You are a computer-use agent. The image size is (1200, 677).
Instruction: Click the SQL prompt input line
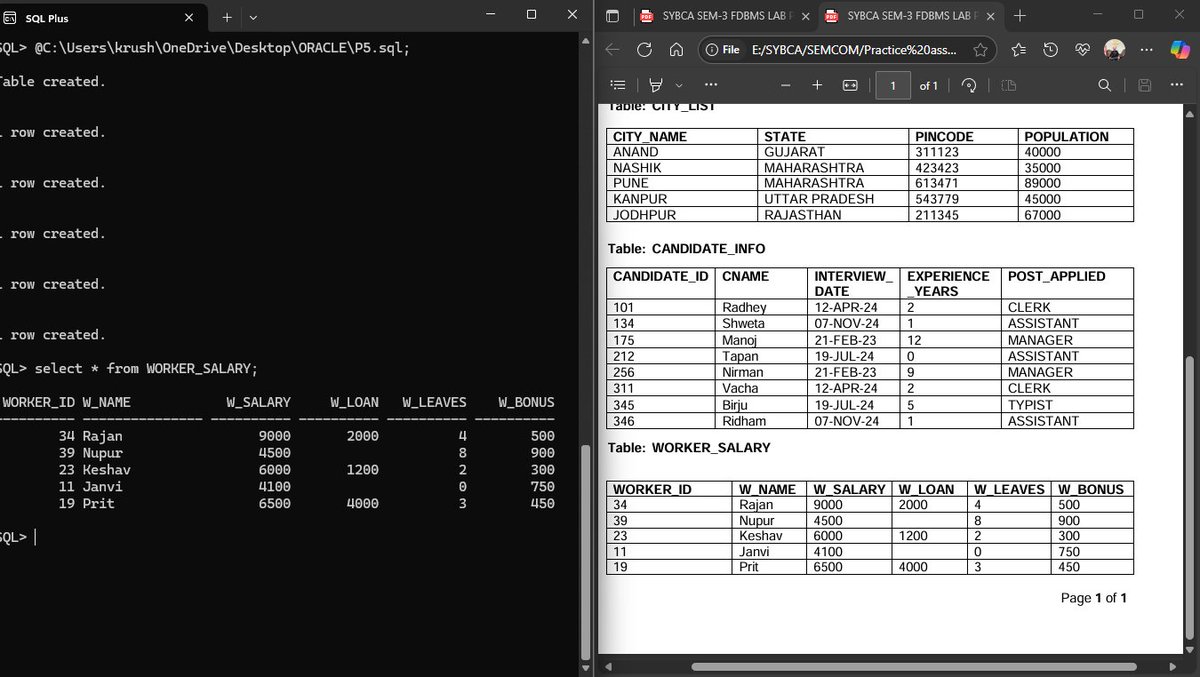coord(290,537)
